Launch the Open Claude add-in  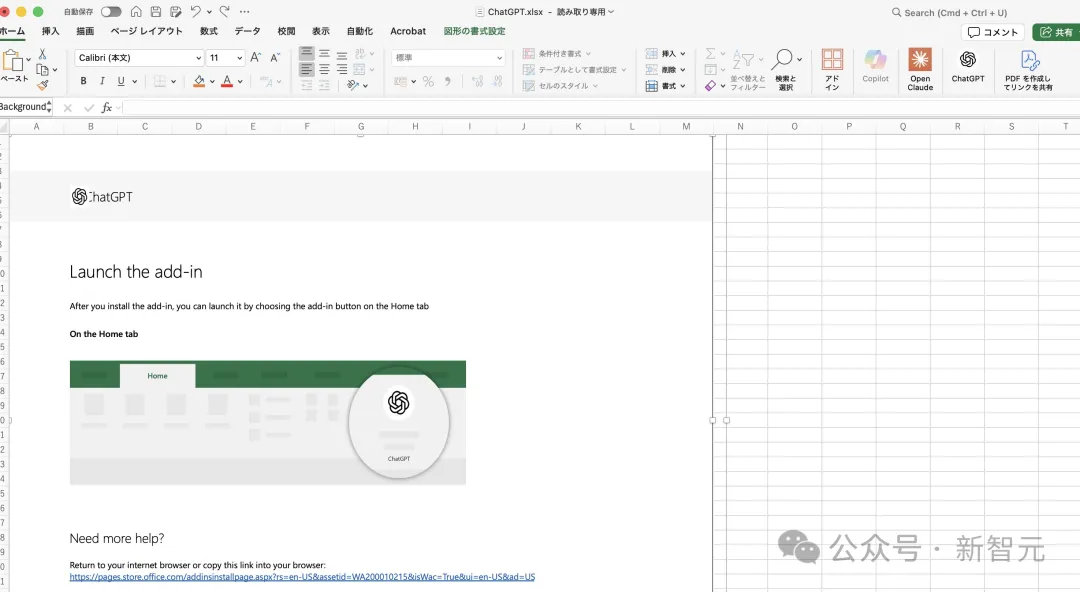coord(920,68)
